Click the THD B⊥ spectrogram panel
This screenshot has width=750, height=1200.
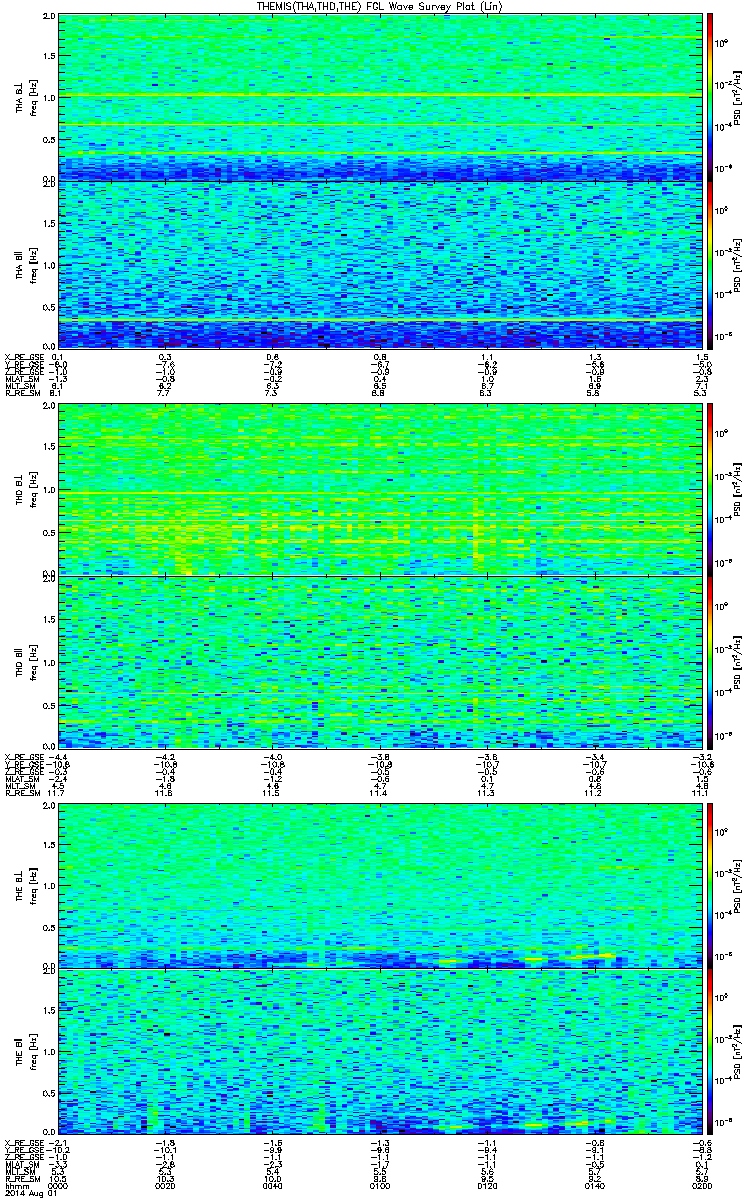378,490
